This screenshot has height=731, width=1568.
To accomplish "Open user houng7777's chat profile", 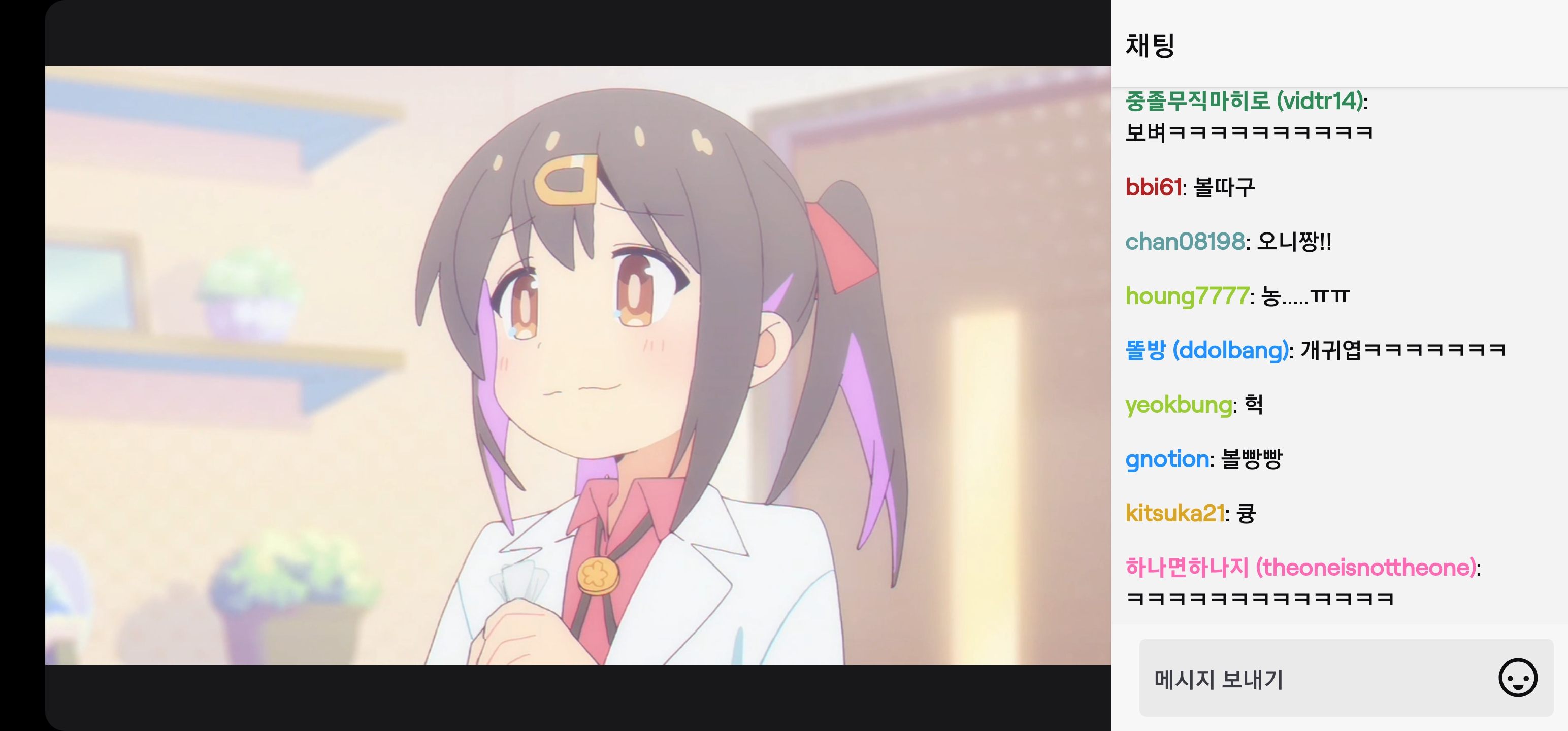I will (1187, 296).
